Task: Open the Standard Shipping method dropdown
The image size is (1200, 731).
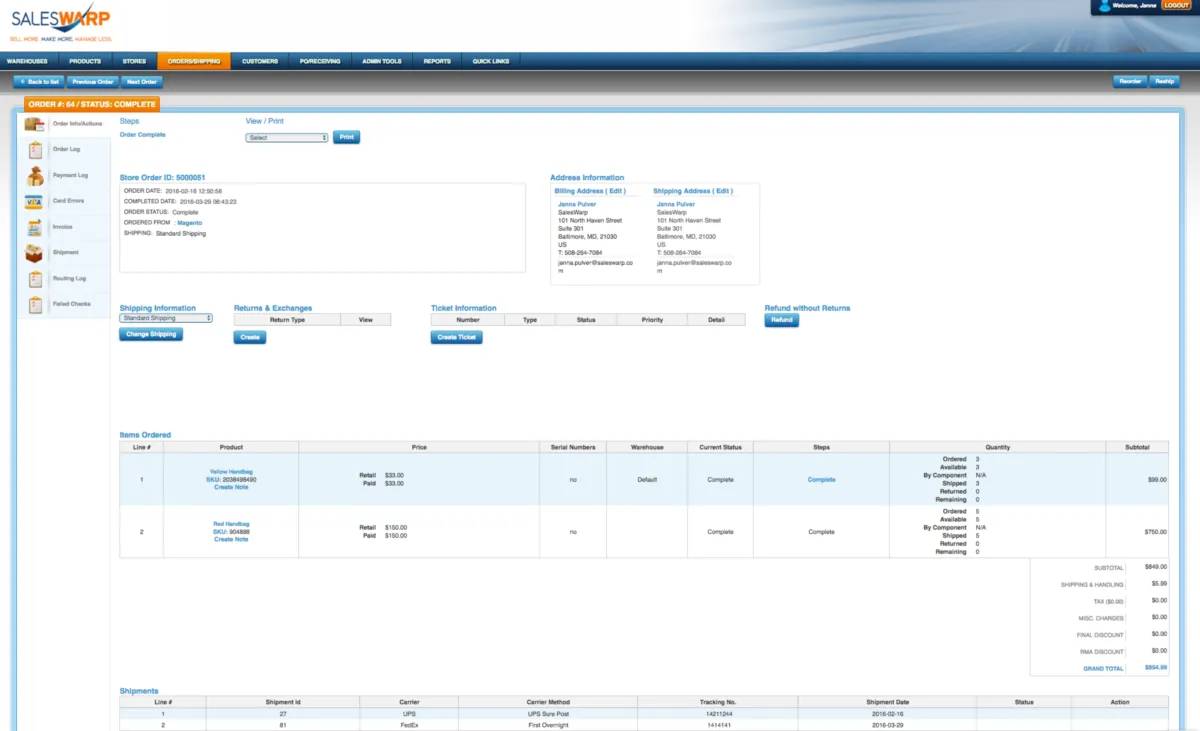Action: pos(166,318)
